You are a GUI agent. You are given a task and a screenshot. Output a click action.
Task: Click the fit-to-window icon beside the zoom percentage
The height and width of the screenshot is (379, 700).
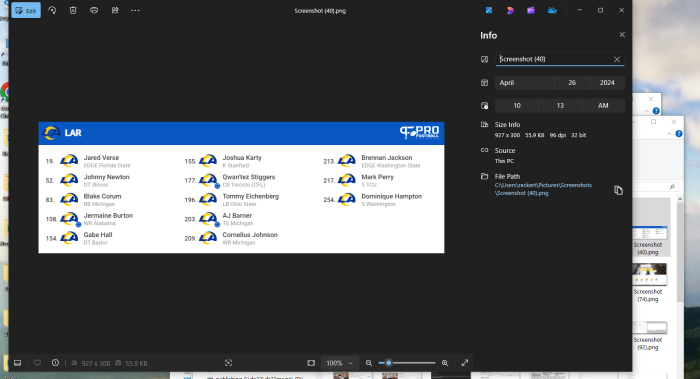click(x=311, y=363)
